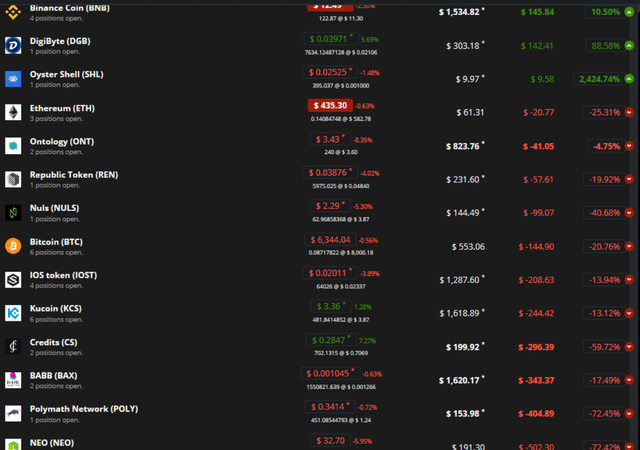
Task: Click the red down-arrow on Ethereum row
Action: (629, 112)
